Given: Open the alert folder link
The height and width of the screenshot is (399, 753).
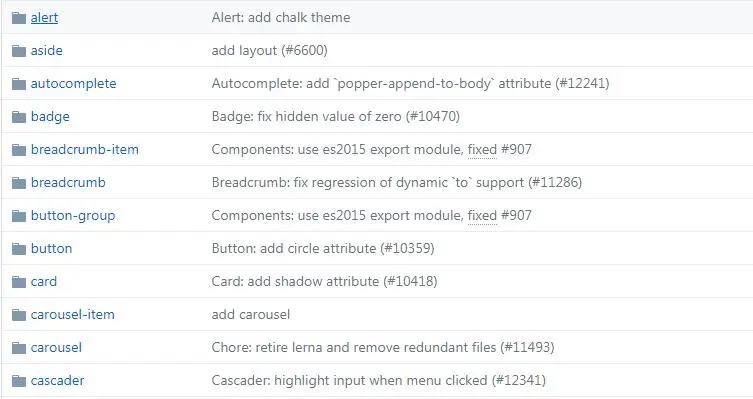Looking at the screenshot, I should tap(44, 17).
